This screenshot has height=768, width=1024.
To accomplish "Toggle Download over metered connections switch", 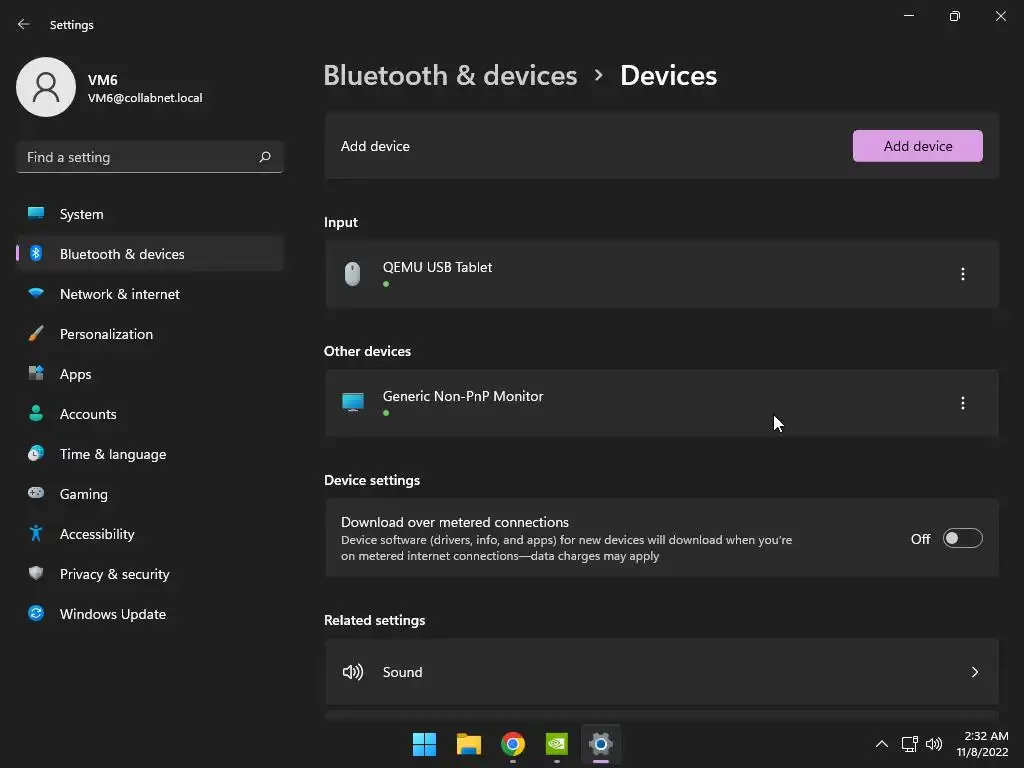I will (962, 539).
